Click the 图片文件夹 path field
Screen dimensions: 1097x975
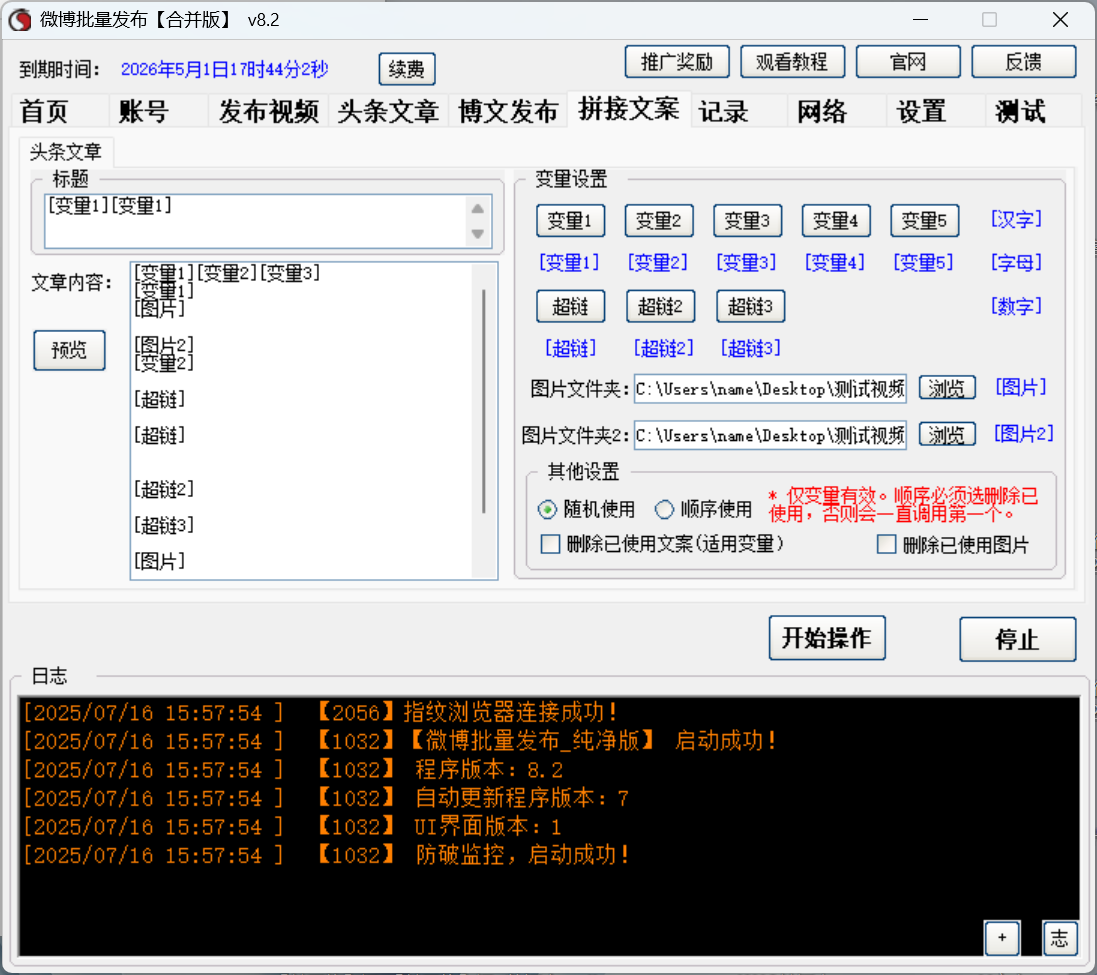(x=770, y=389)
